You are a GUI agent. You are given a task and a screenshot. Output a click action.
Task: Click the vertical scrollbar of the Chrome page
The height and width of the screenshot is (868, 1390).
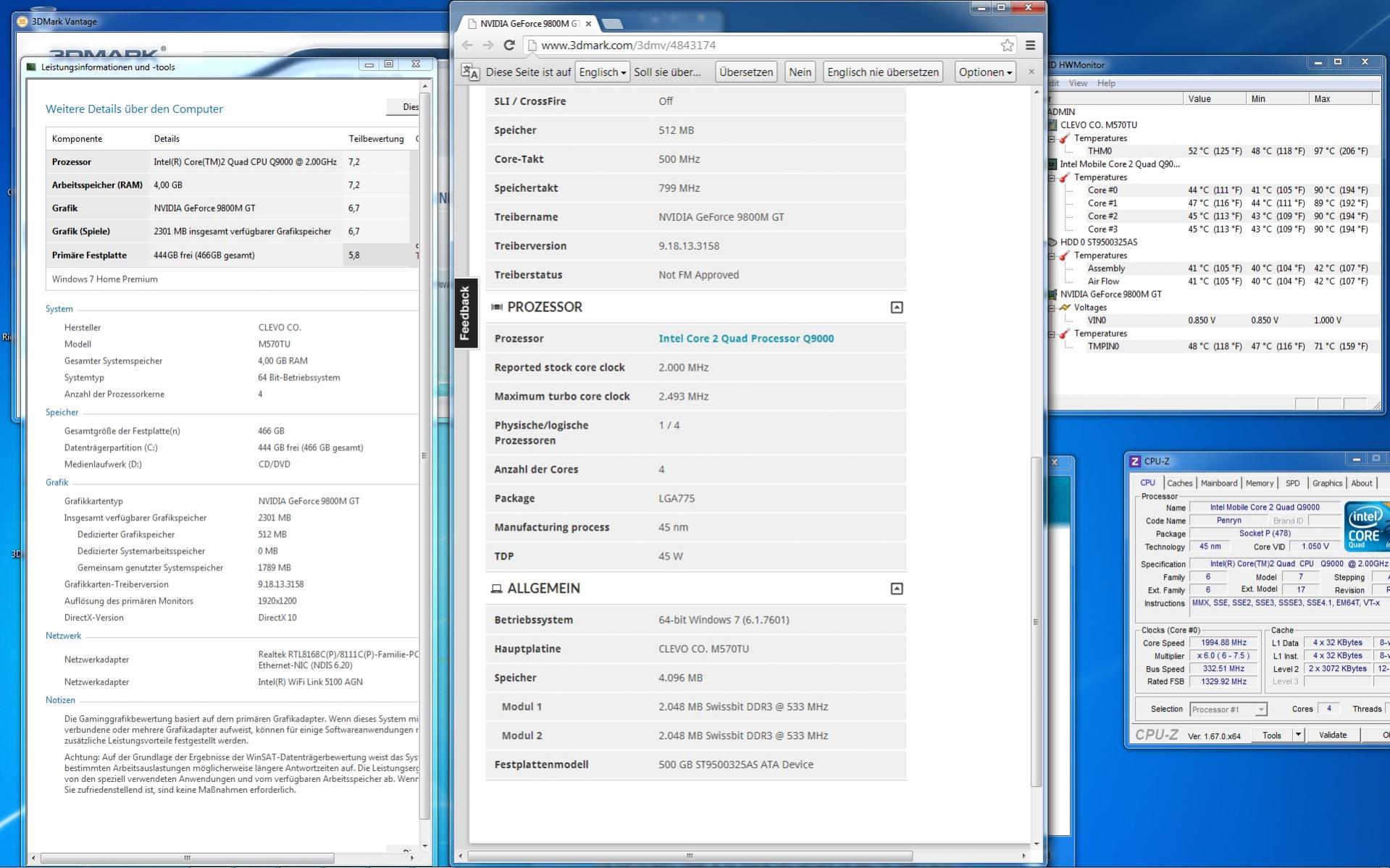tap(1036, 621)
